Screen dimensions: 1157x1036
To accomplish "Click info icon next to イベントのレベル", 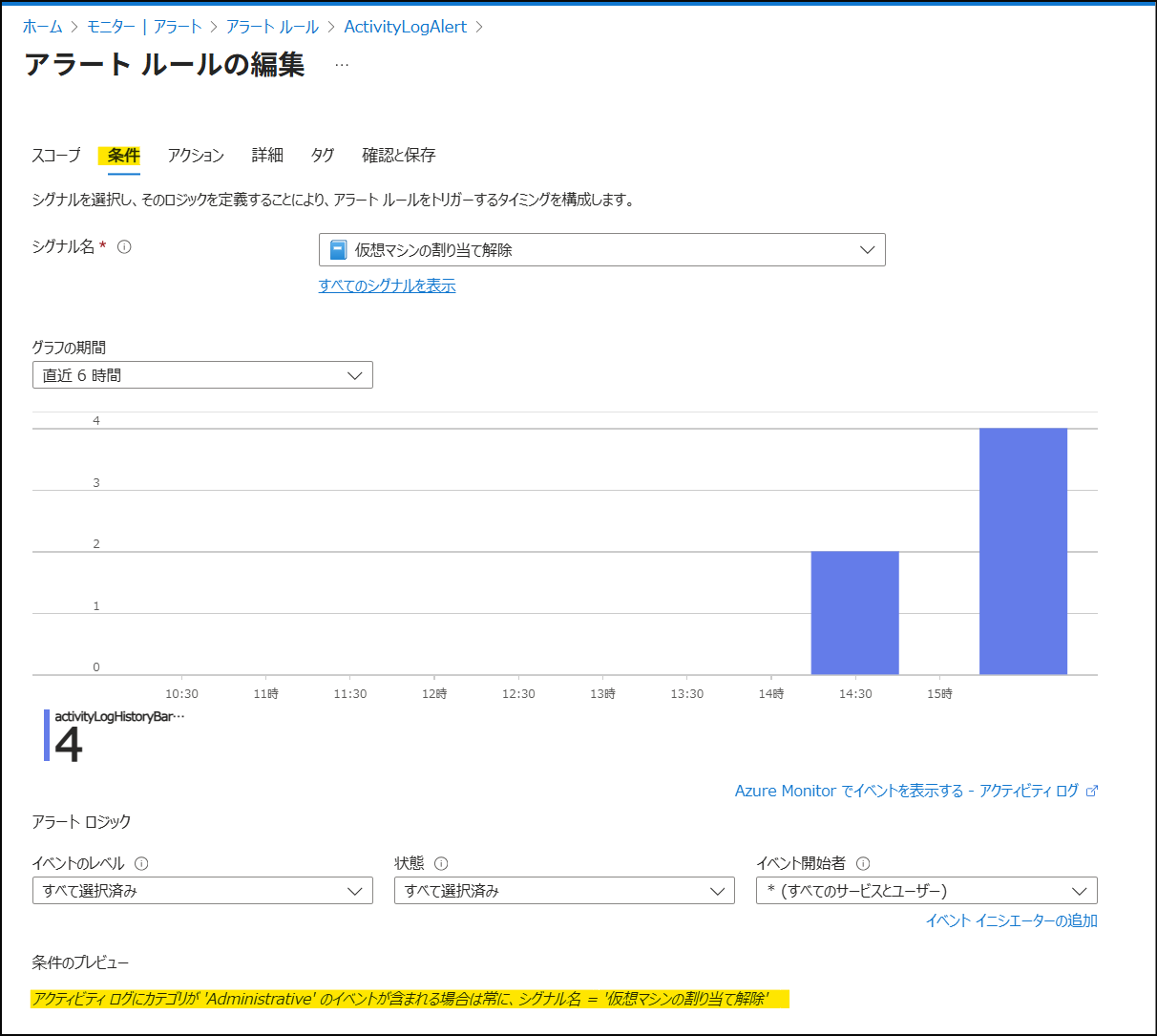I will click(x=141, y=863).
